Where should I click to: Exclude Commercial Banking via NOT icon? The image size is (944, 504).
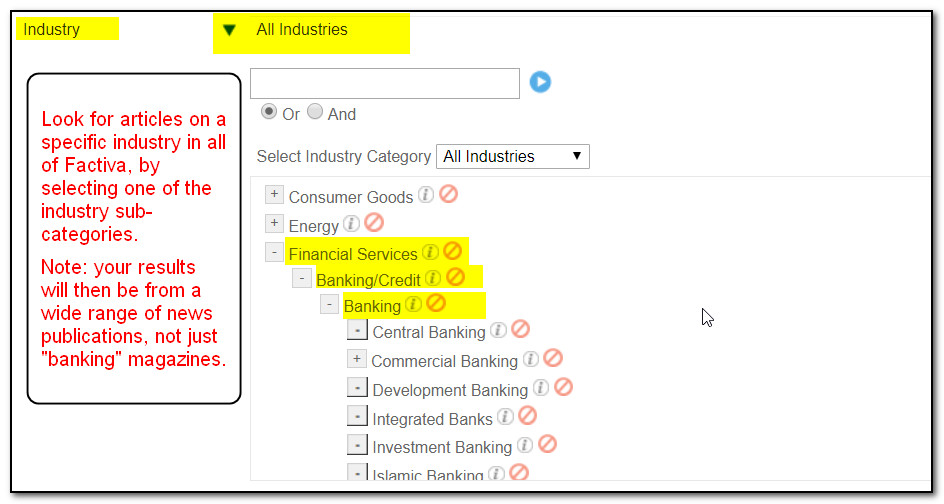tap(553, 358)
